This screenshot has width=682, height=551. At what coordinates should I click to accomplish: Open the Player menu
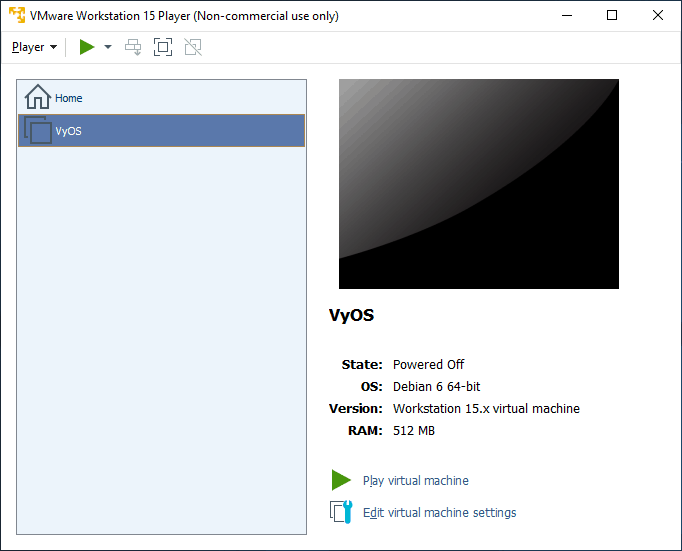click(28, 47)
